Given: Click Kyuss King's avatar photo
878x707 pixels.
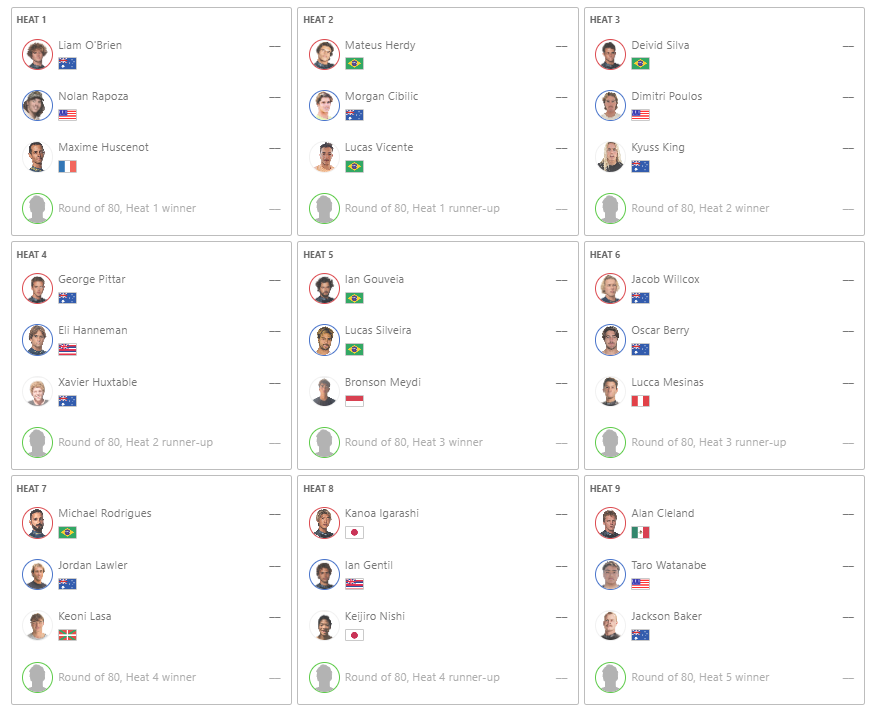Looking at the screenshot, I should click(610, 157).
